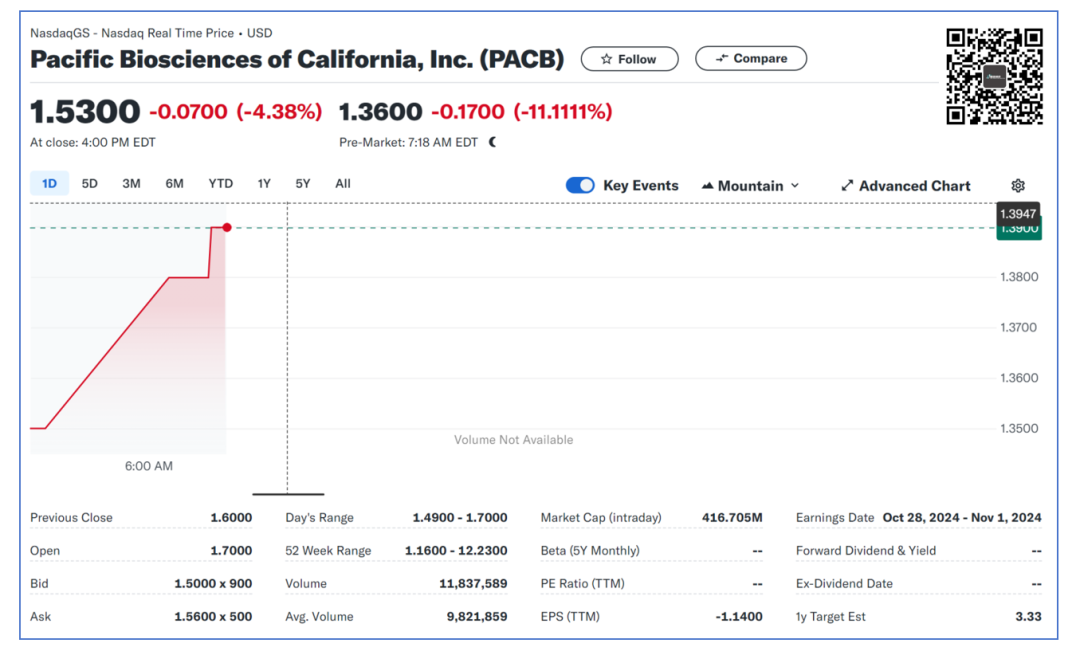Click the Ask value 1.5600 x 500
This screenshot has width=1080, height=651.
213,617
